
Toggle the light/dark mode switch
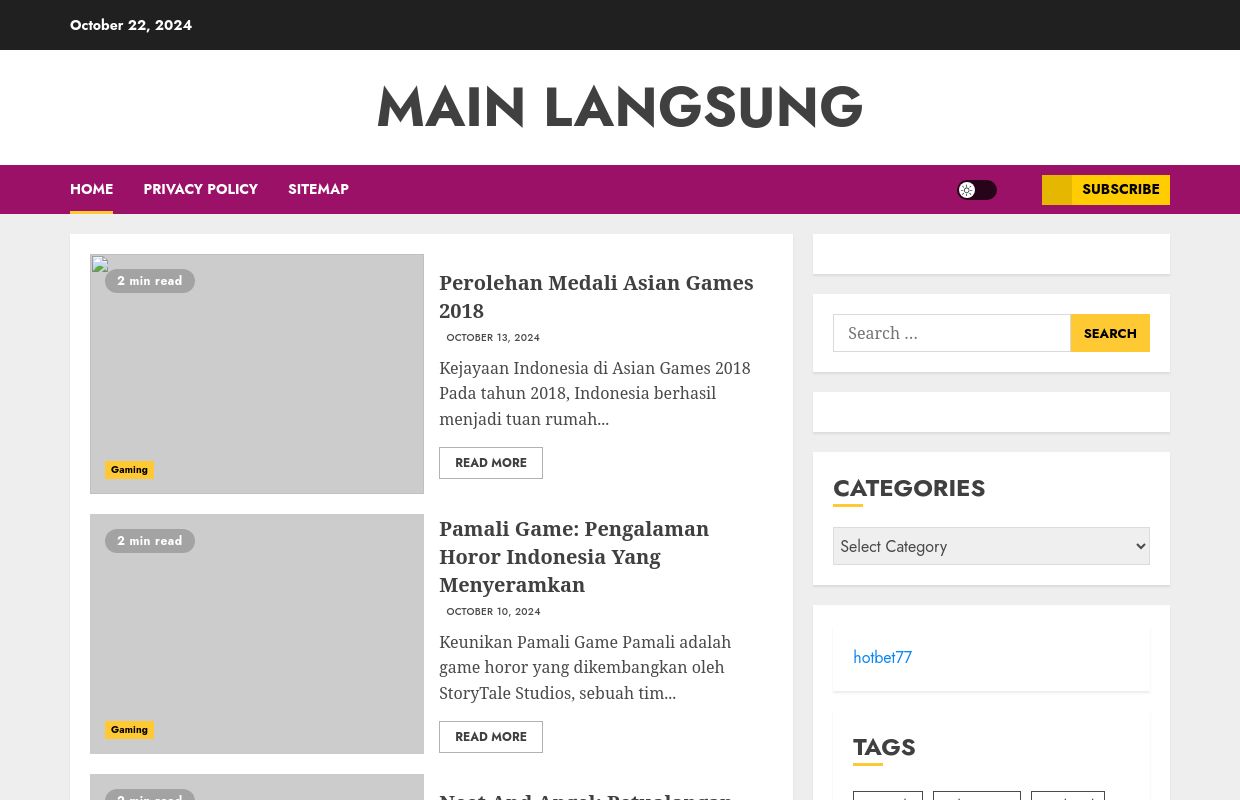coord(977,190)
